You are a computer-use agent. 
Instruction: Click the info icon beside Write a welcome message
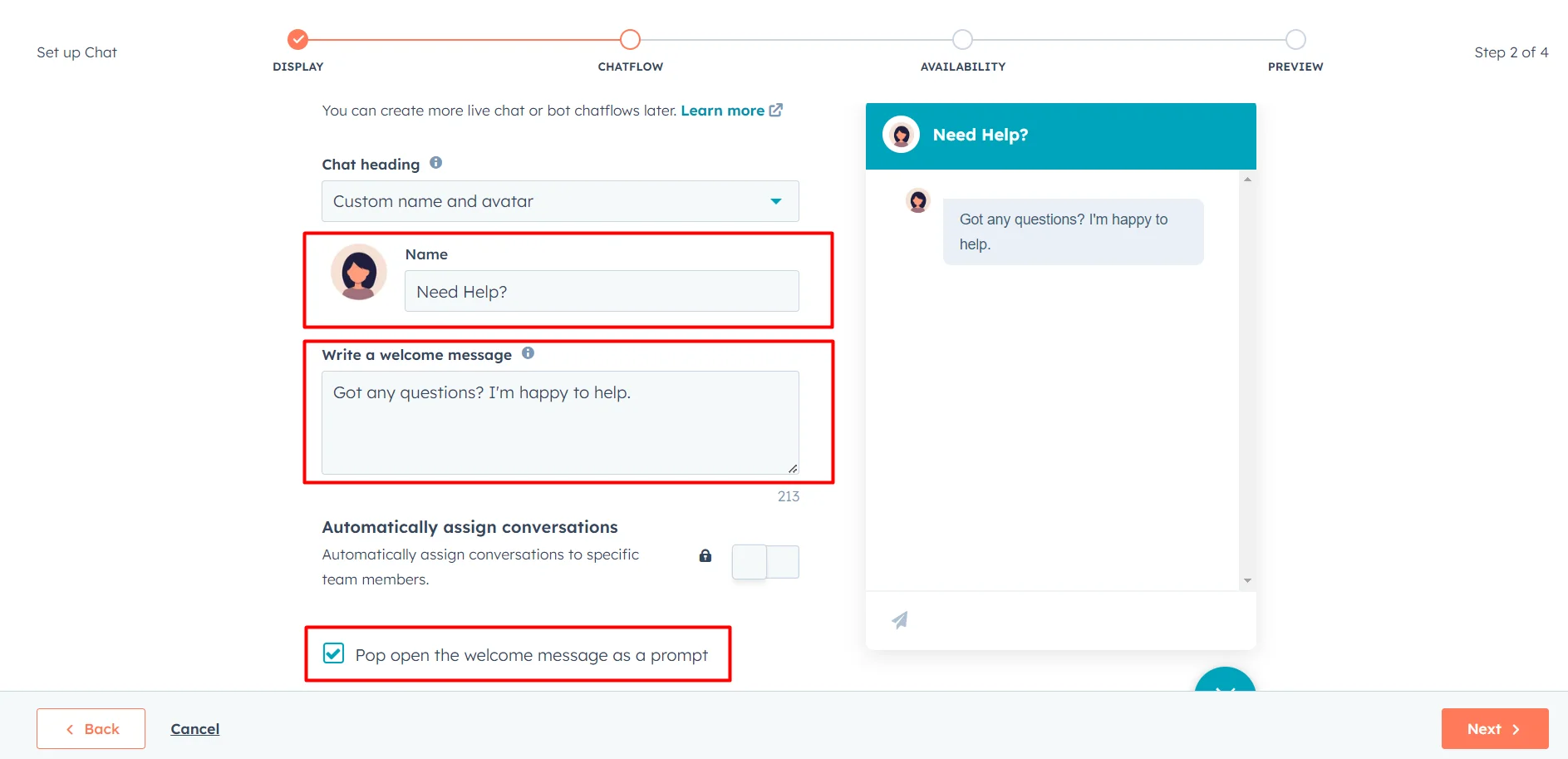pyautogui.click(x=528, y=353)
